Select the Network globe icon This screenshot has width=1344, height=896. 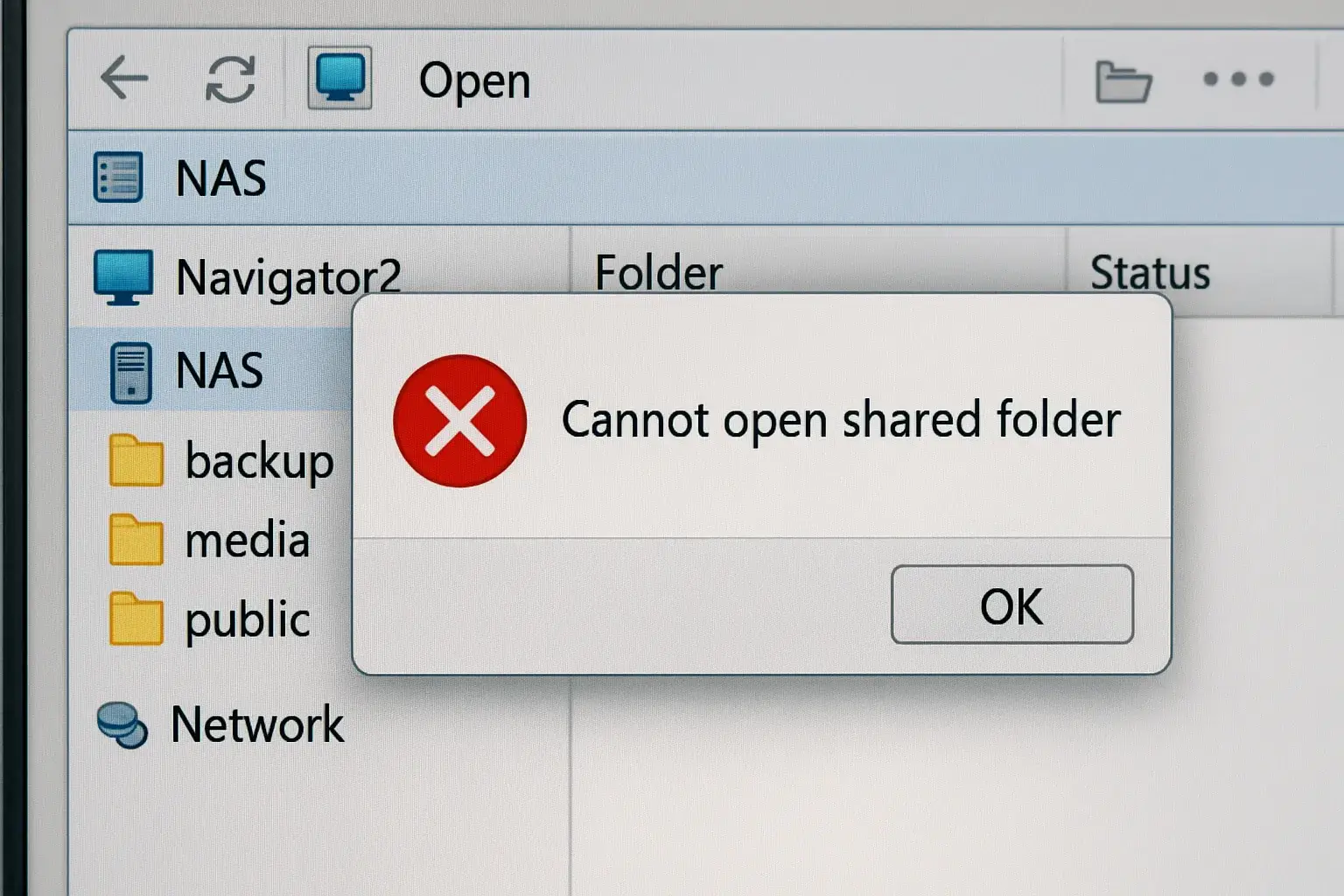coord(122,725)
